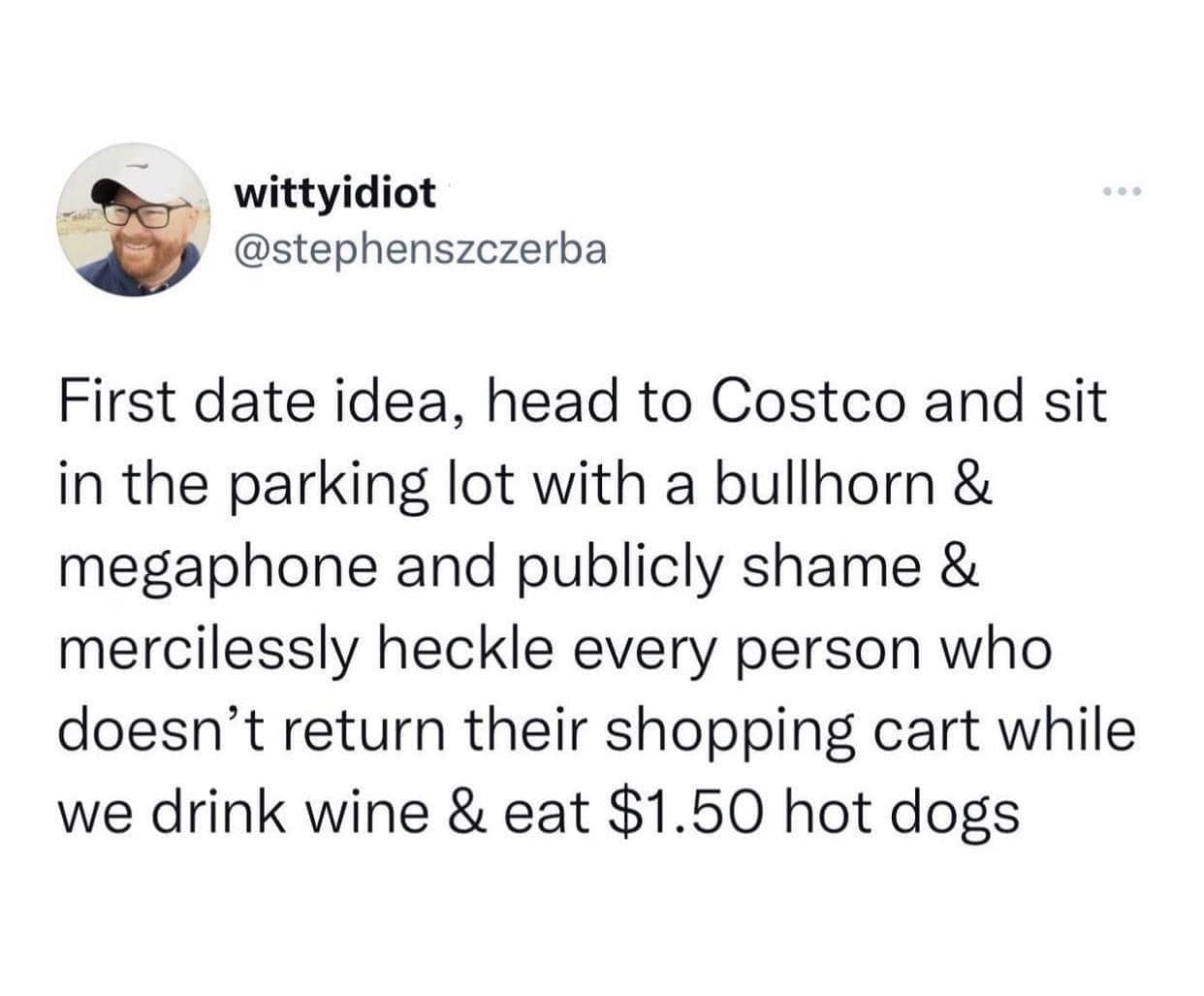This screenshot has height=996, width=1204.
Task: Click the word "heckle" in the tweet
Action: tap(461, 648)
